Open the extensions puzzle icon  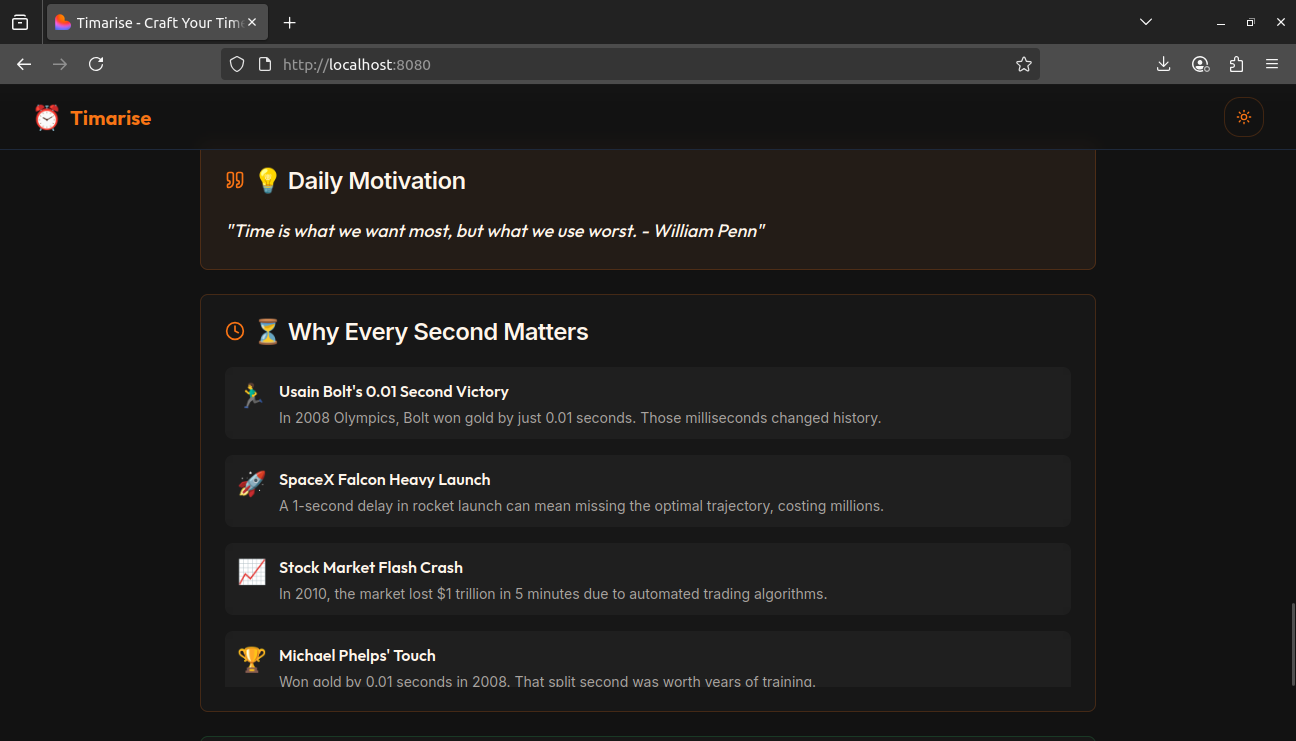[1236, 64]
